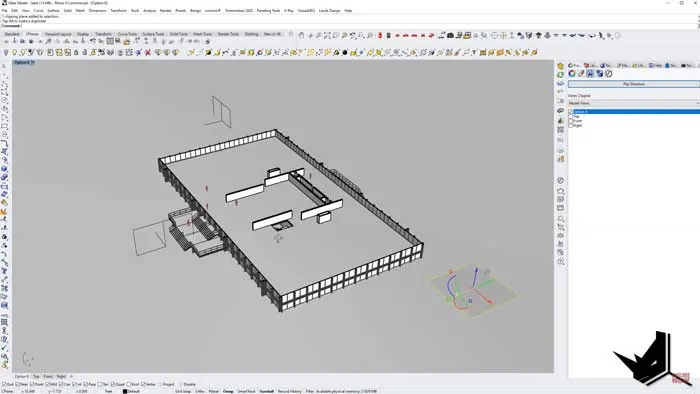Click the green circular icon in vertical strip
This screenshot has height=394, width=700.
coord(561,75)
